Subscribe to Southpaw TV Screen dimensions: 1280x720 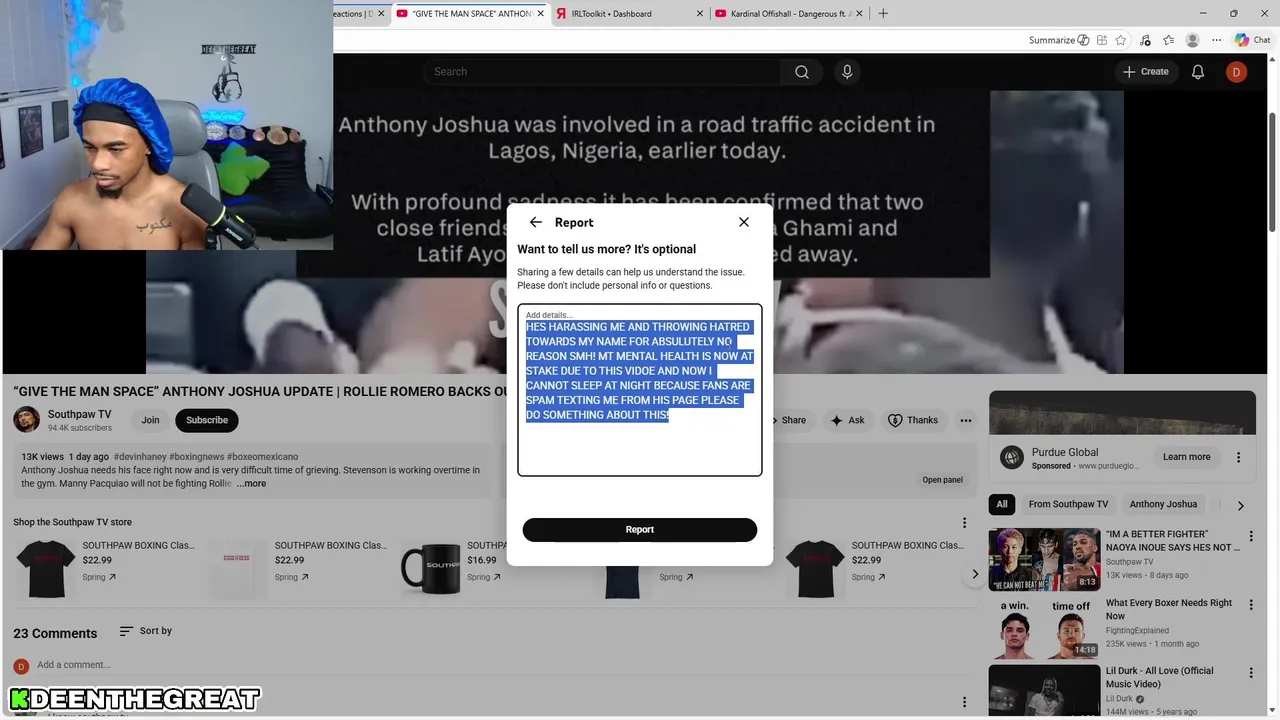coord(207,420)
